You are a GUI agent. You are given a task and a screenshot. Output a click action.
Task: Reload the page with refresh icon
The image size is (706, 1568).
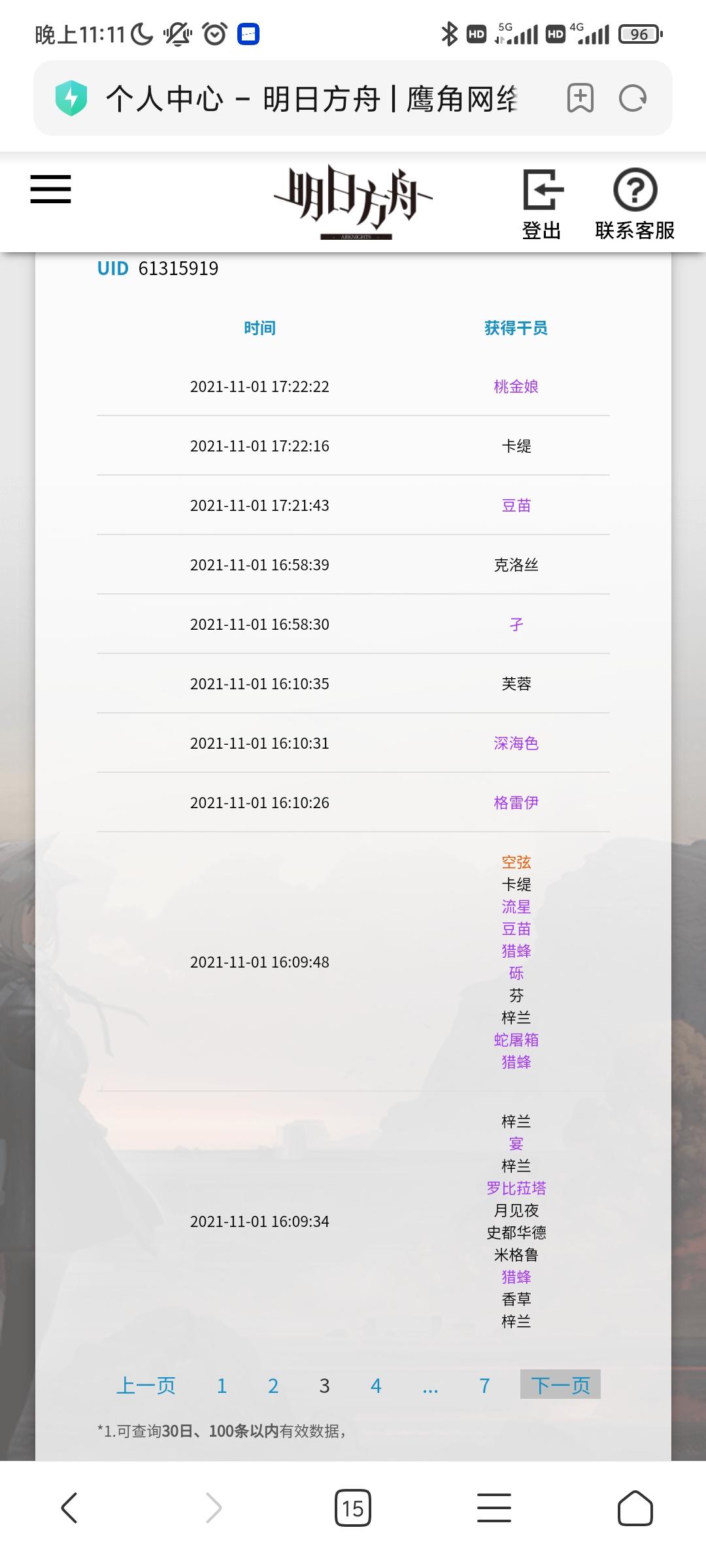point(632,99)
